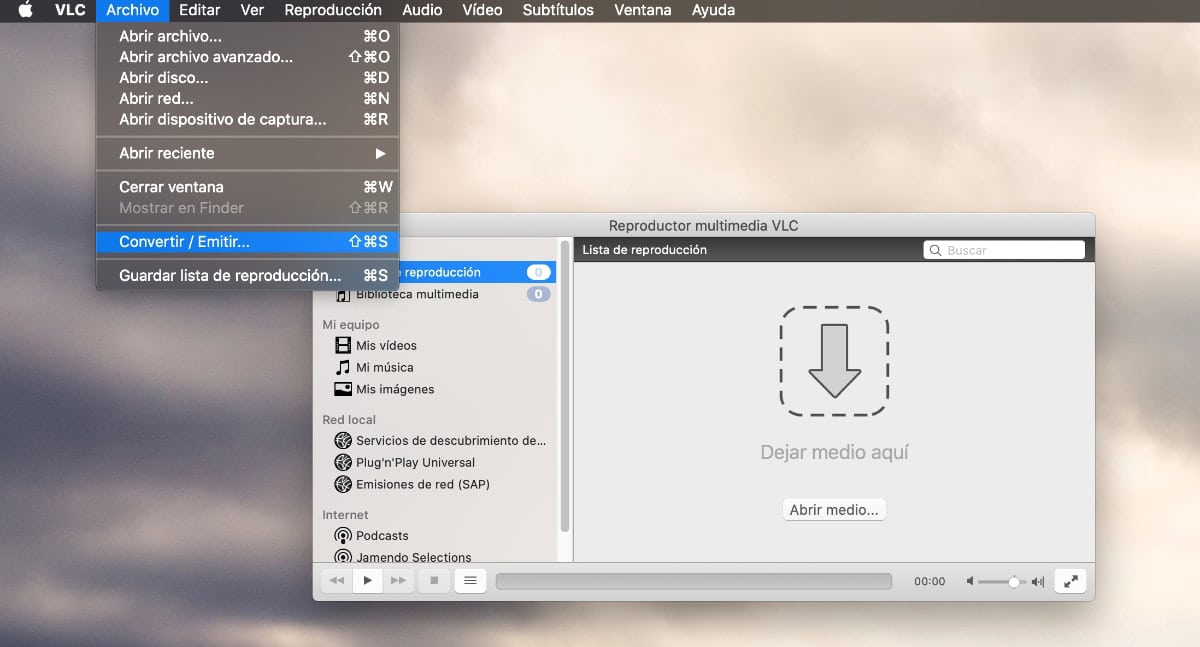Click the Mi música note icon
The width and height of the screenshot is (1200, 647).
tap(343, 368)
